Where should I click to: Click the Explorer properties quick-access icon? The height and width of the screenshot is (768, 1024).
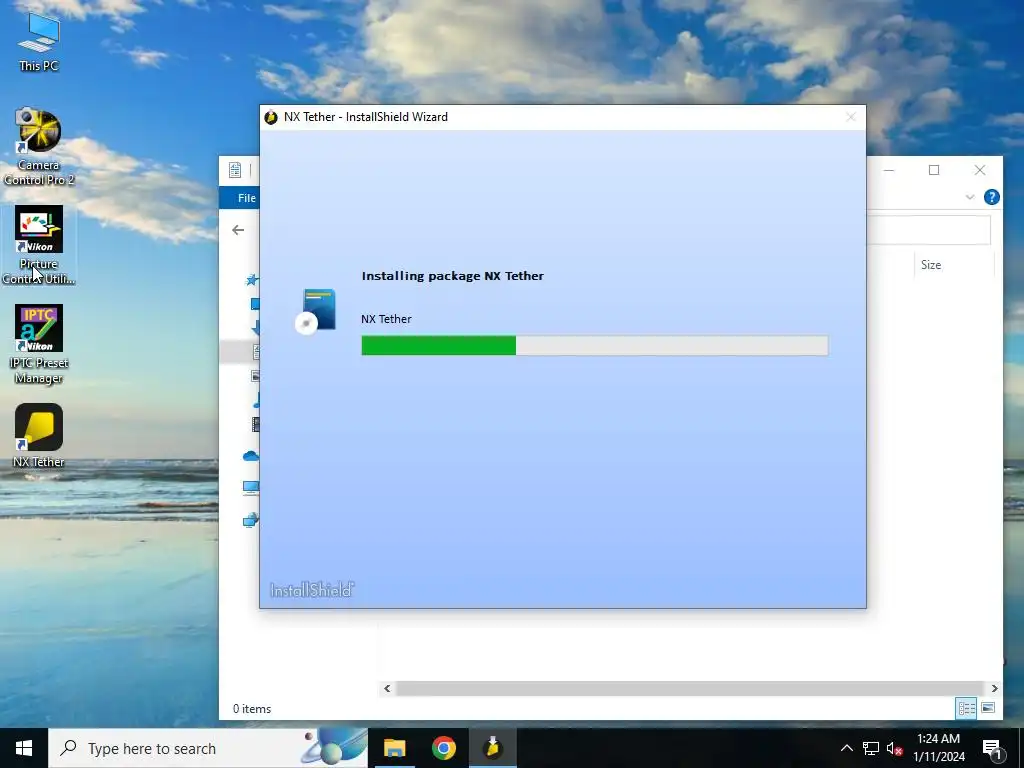click(235, 170)
